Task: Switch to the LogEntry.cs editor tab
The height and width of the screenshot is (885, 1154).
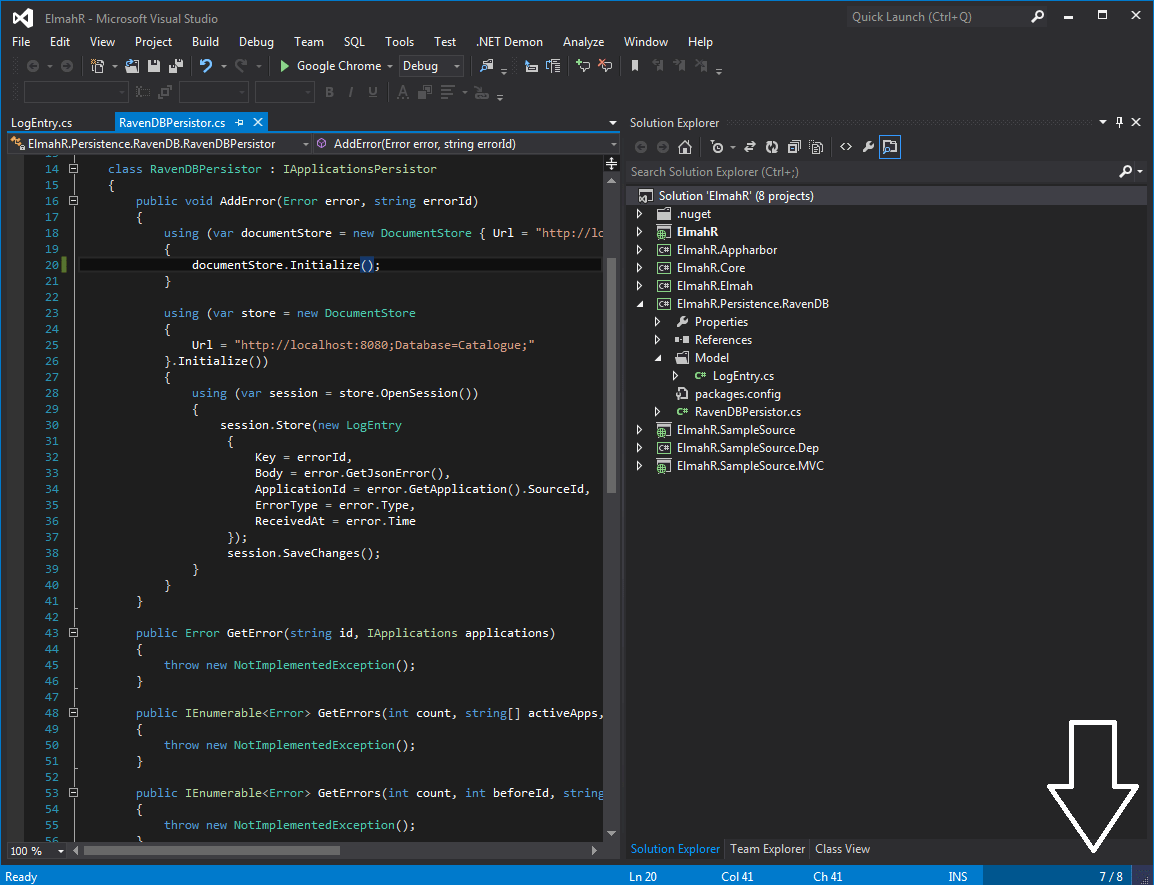Action: coord(42,122)
